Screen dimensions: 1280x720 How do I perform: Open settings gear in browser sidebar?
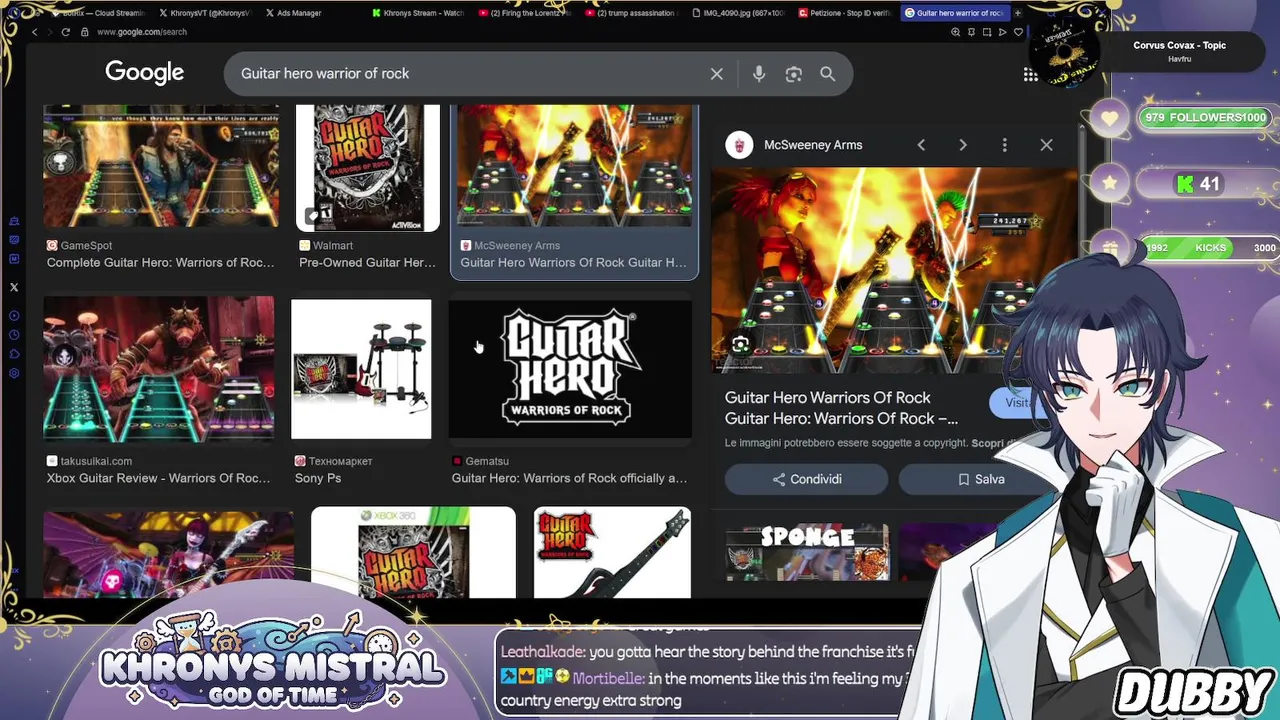[14, 373]
